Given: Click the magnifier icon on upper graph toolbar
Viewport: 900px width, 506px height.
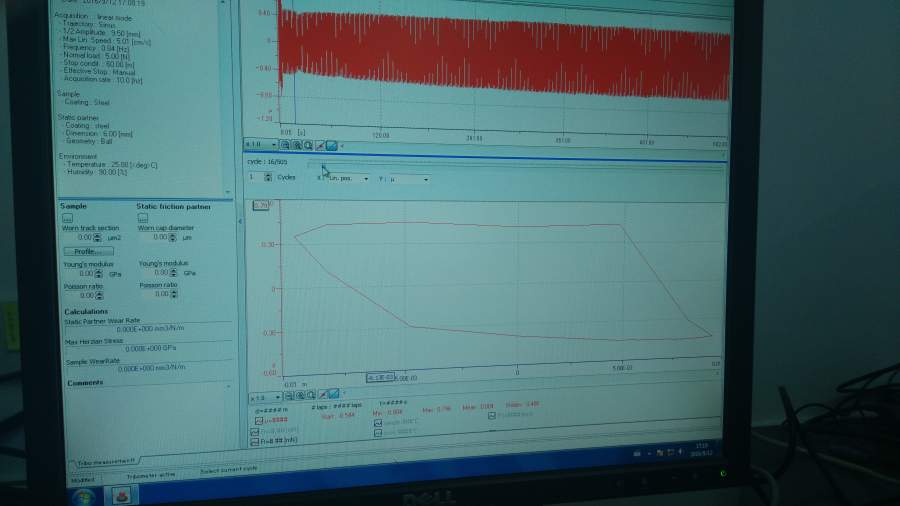Looking at the screenshot, I should tap(308, 145).
